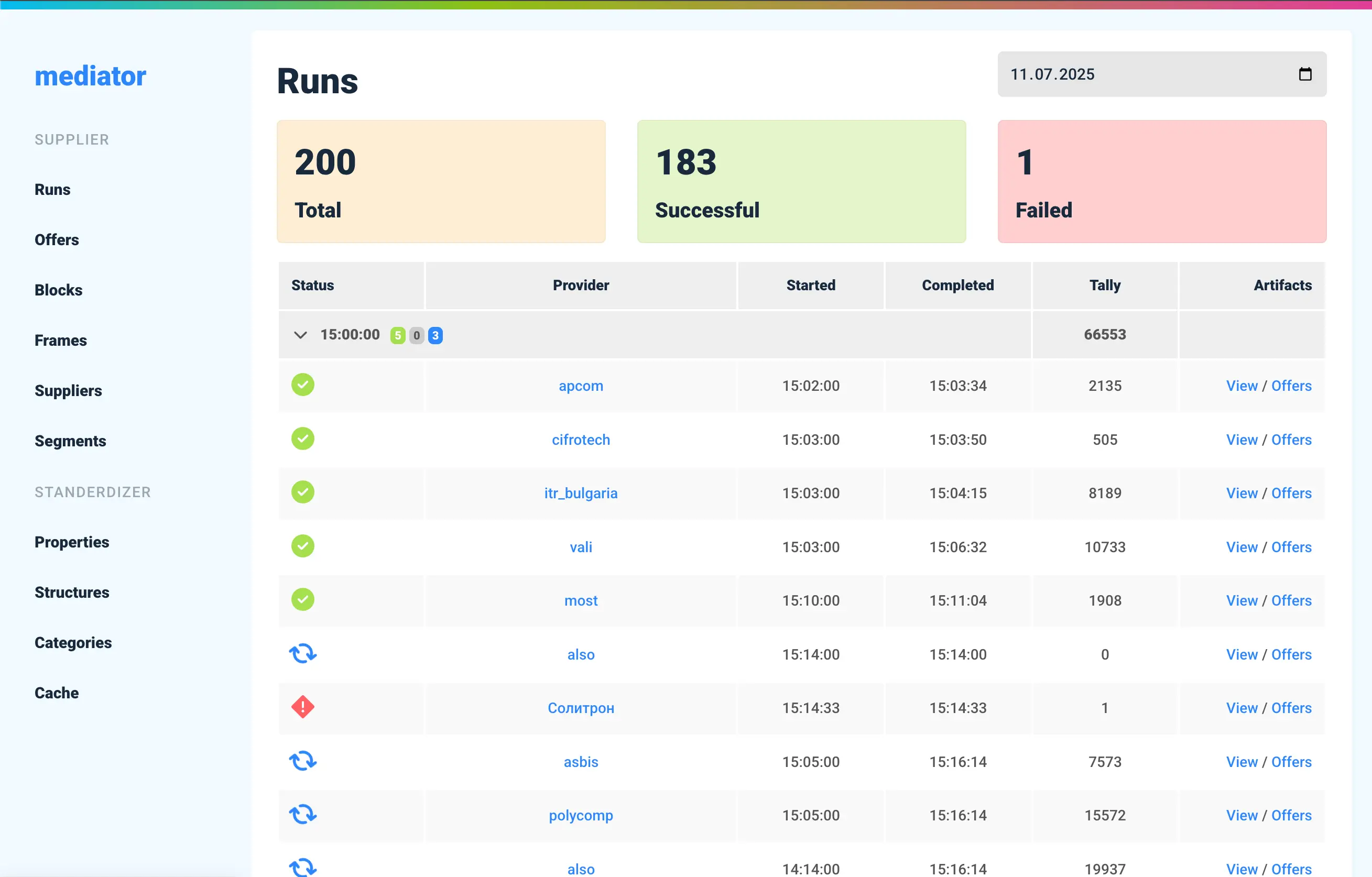This screenshot has width=1372, height=877.
Task: Click the in-progress sync icon for polycomp
Action: pos(302,815)
